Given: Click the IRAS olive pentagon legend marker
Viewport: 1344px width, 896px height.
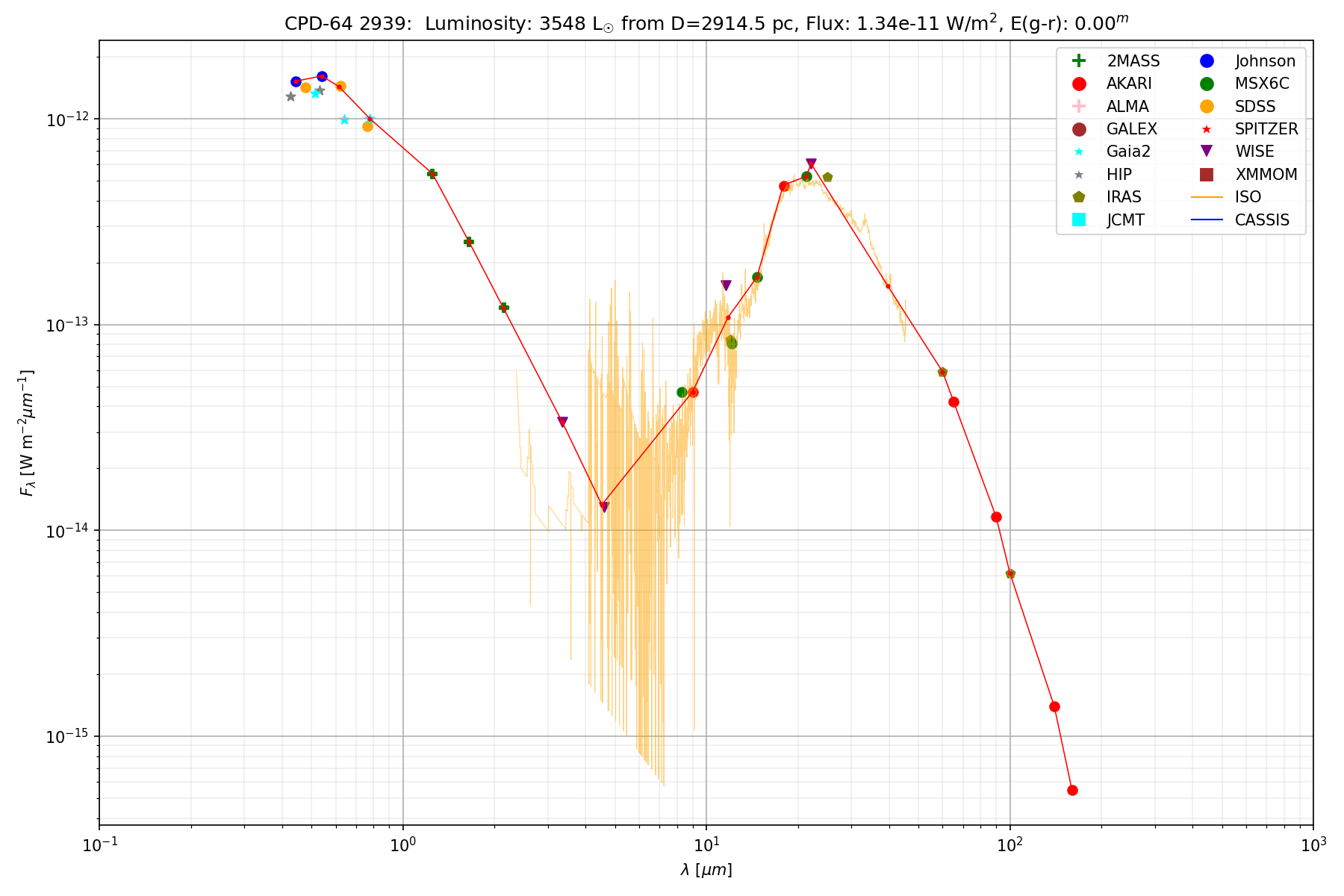Looking at the screenshot, I should [x=1078, y=197].
